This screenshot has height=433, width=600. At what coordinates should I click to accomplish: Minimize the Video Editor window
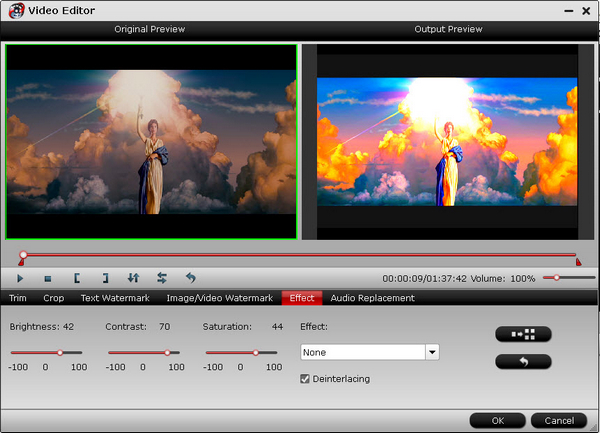[x=569, y=11]
